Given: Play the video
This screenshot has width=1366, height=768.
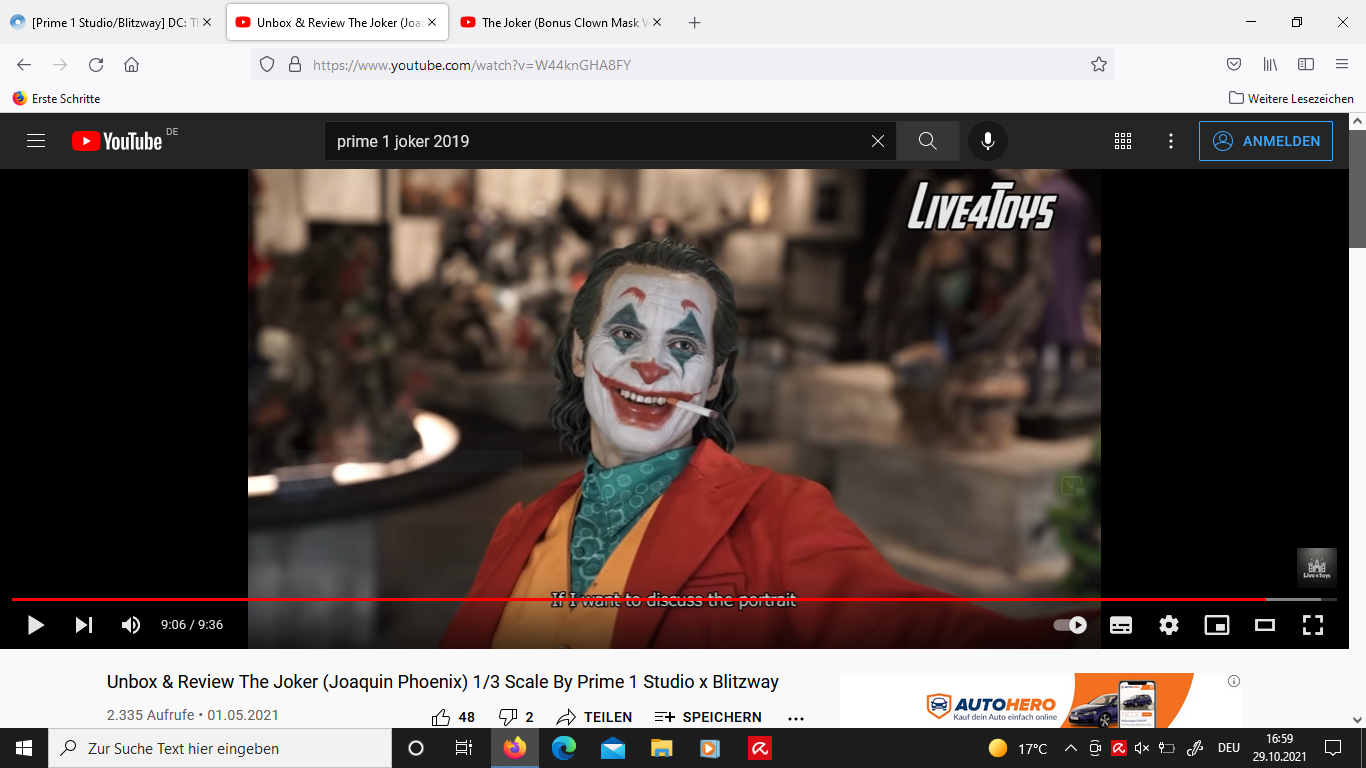Looking at the screenshot, I should [36, 625].
